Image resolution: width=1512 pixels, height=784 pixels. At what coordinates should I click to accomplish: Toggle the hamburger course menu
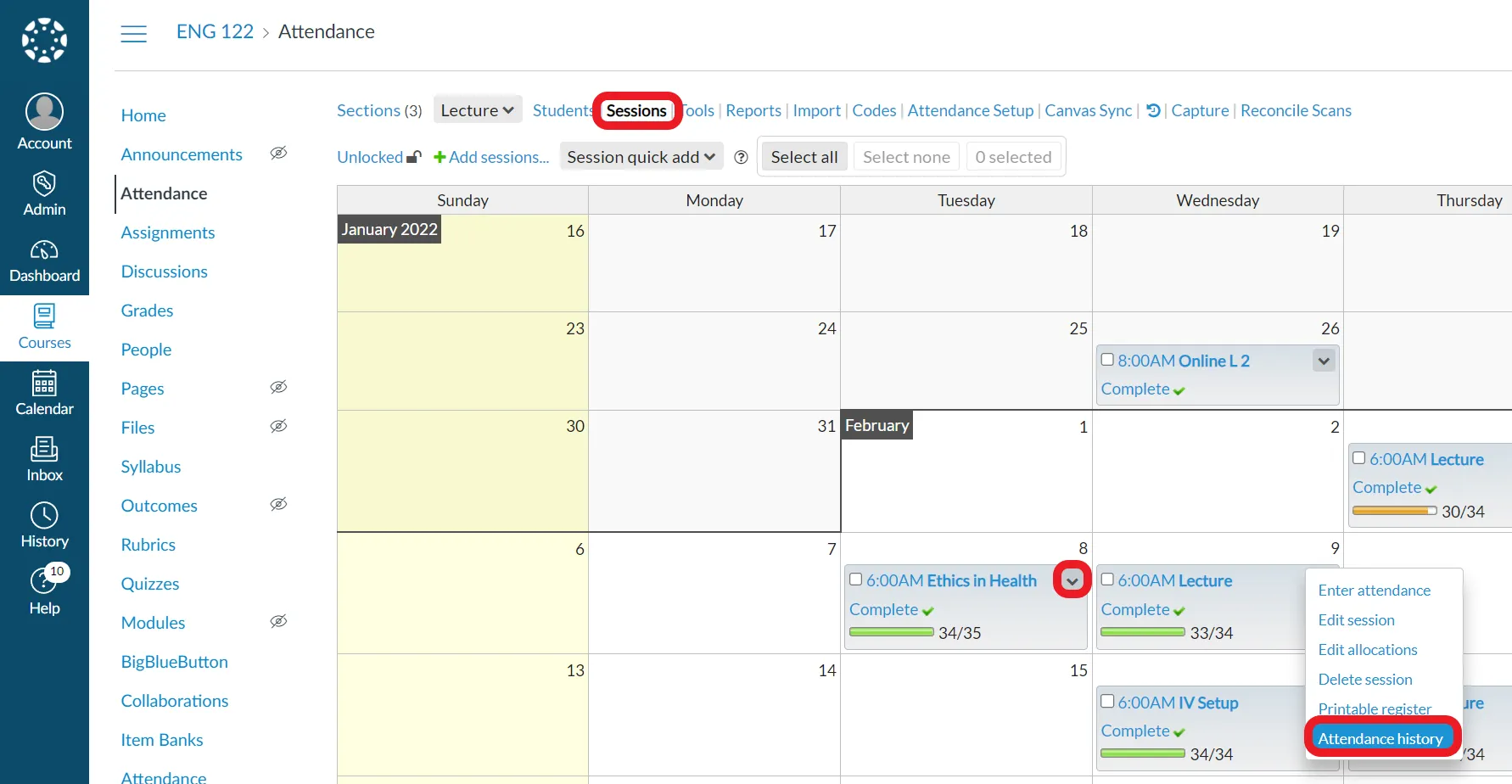coord(133,33)
